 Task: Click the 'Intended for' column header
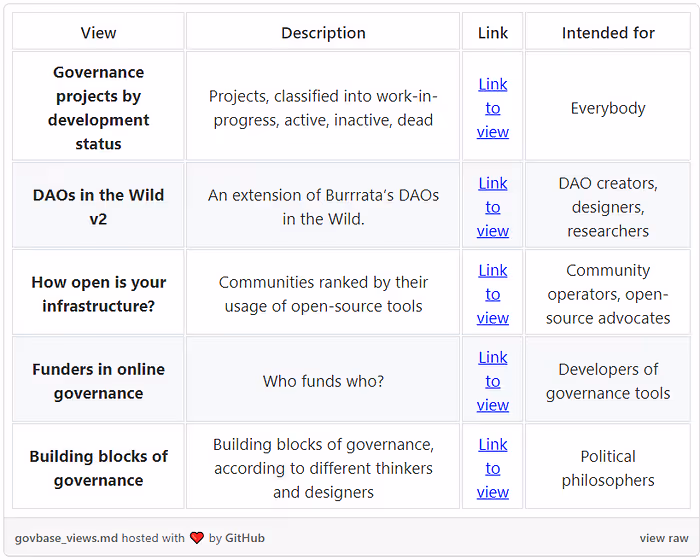tap(608, 33)
